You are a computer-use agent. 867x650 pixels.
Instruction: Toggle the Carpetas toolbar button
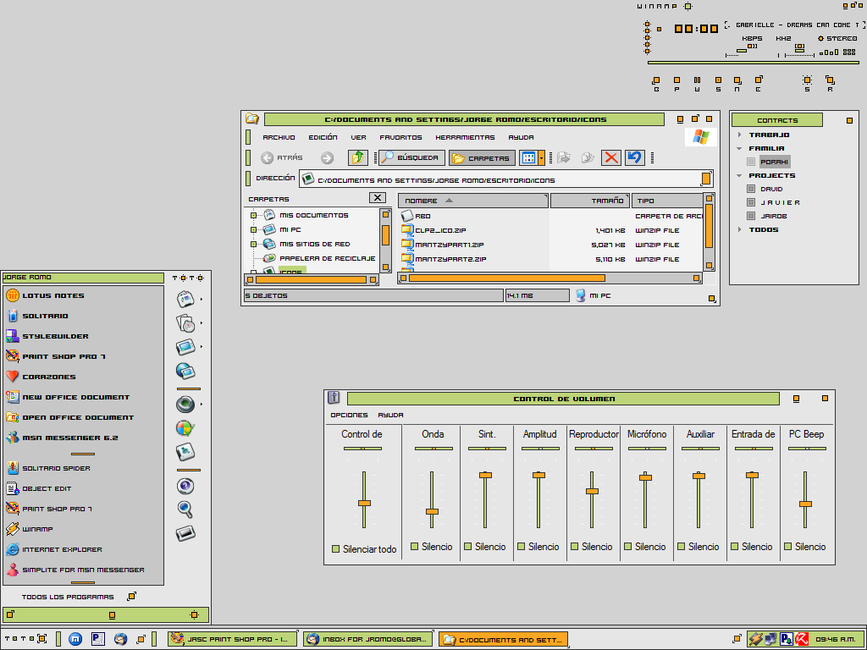pos(482,158)
